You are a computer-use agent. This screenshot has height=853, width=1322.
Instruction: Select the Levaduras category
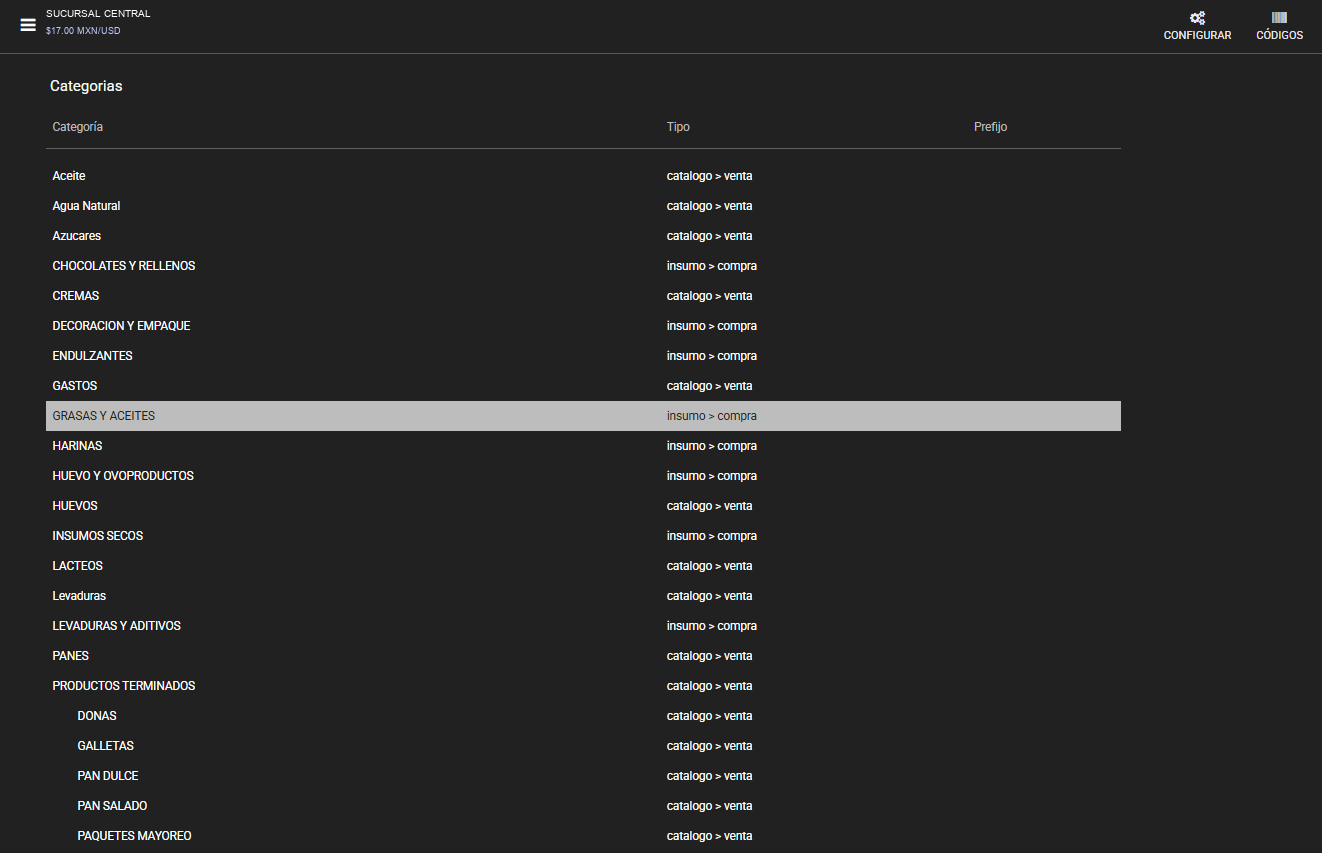[583, 596]
